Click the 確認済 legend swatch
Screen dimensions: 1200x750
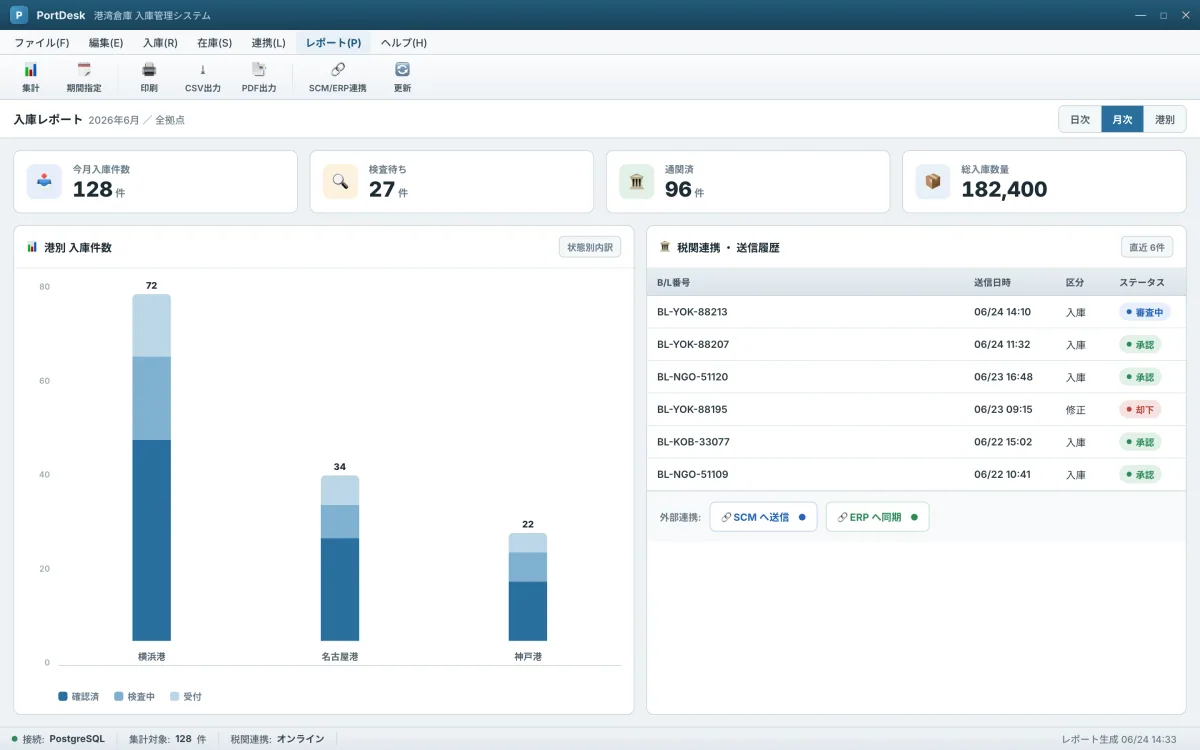[x=63, y=696]
